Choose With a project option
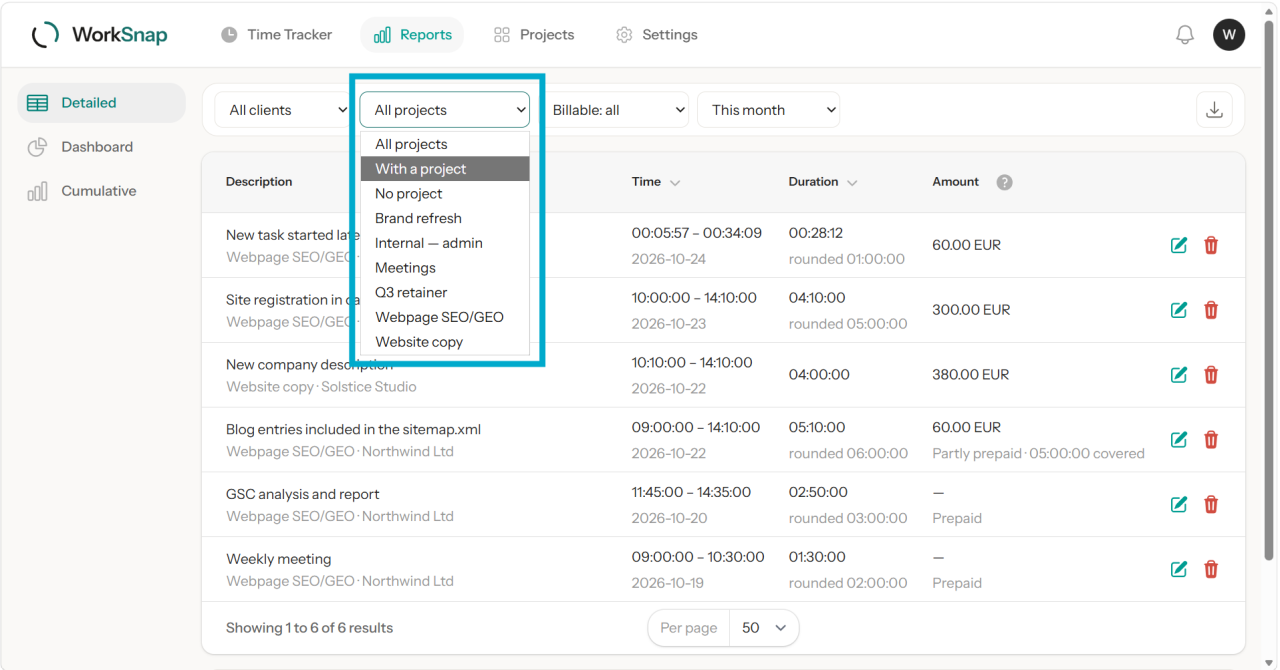The image size is (1280, 670). point(445,169)
